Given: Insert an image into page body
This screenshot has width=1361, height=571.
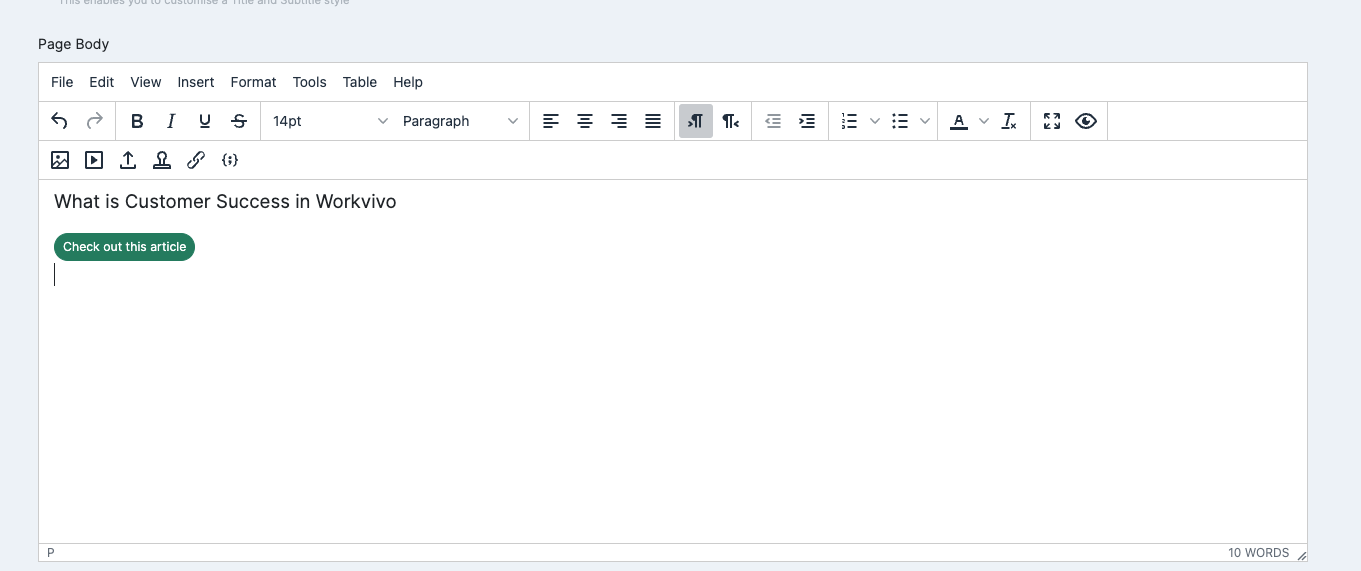Looking at the screenshot, I should coord(60,160).
